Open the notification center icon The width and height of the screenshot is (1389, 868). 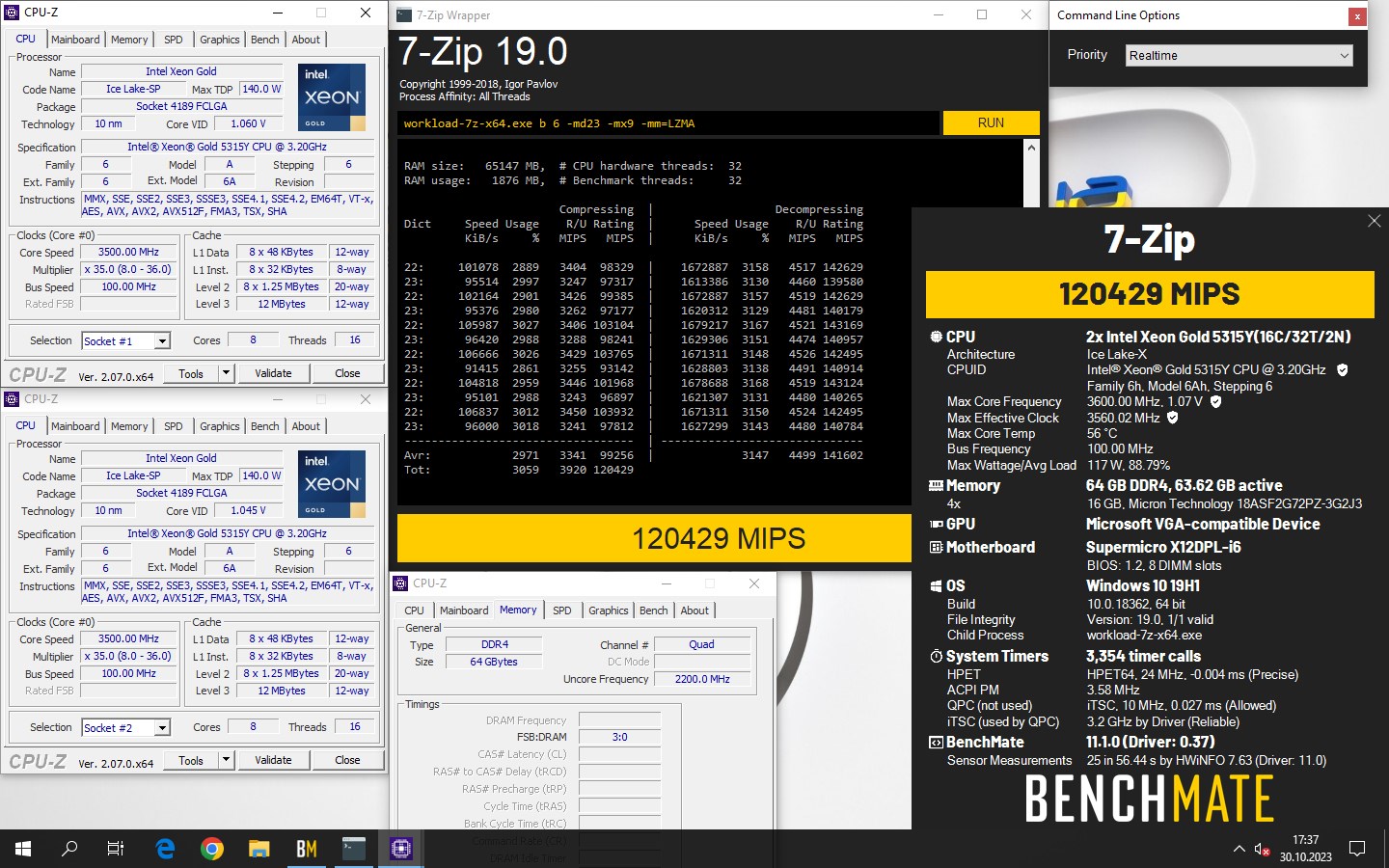tap(1357, 849)
